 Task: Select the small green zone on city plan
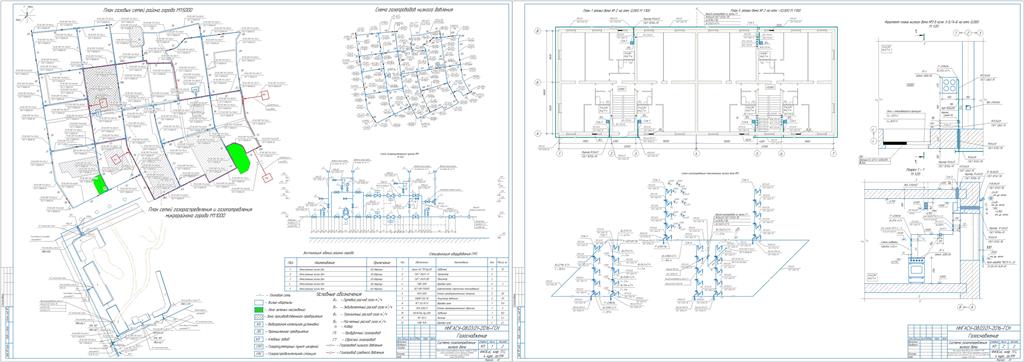(99, 185)
